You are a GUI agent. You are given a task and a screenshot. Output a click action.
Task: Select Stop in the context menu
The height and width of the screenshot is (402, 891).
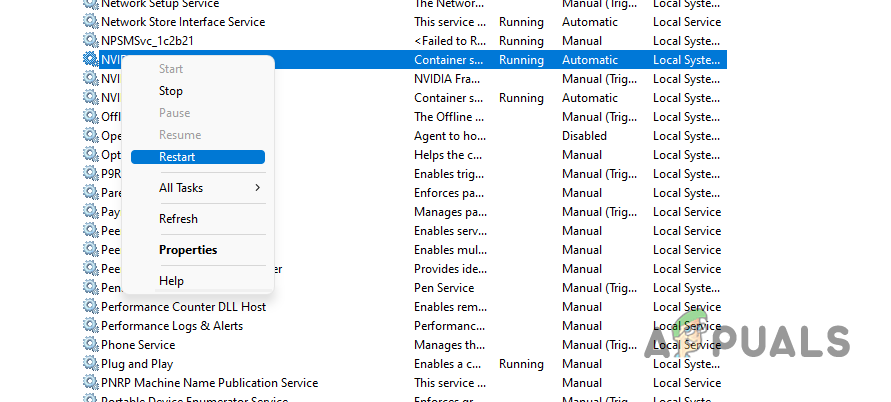[171, 91]
